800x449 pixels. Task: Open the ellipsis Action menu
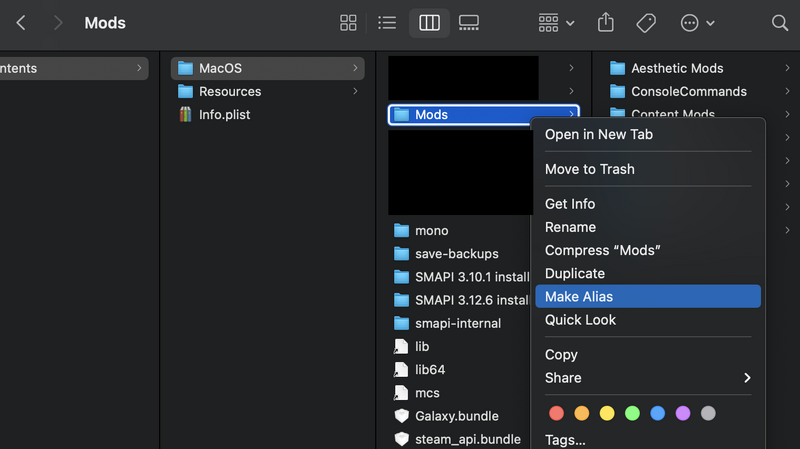click(697, 23)
